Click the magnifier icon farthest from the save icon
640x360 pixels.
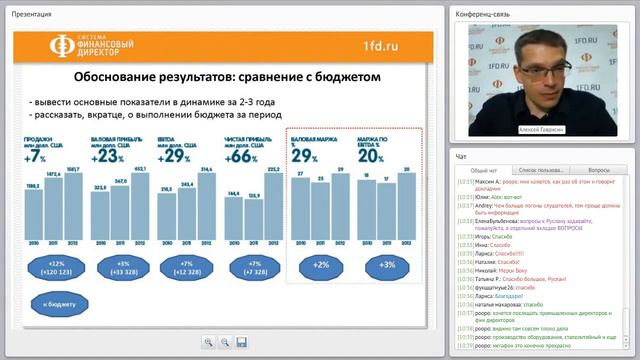tap(209, 342)
